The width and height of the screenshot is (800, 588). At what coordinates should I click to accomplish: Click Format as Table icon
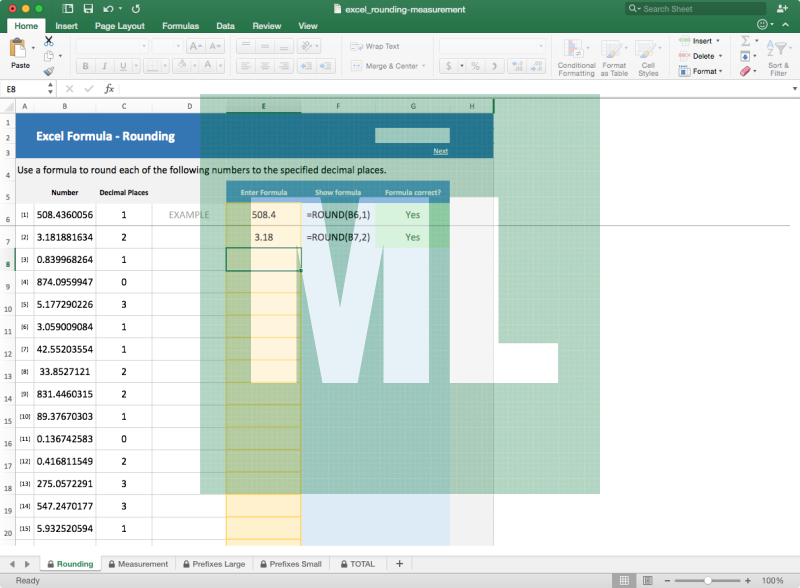pyautogui.click(x=614, y=56)
